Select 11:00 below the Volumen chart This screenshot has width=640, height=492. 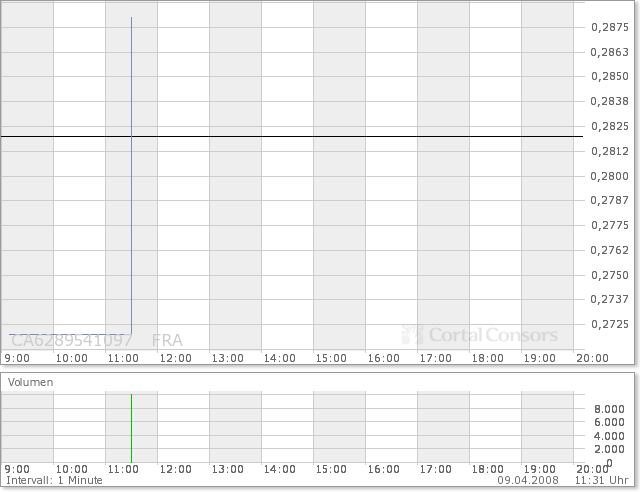click(x=123, y=469)
